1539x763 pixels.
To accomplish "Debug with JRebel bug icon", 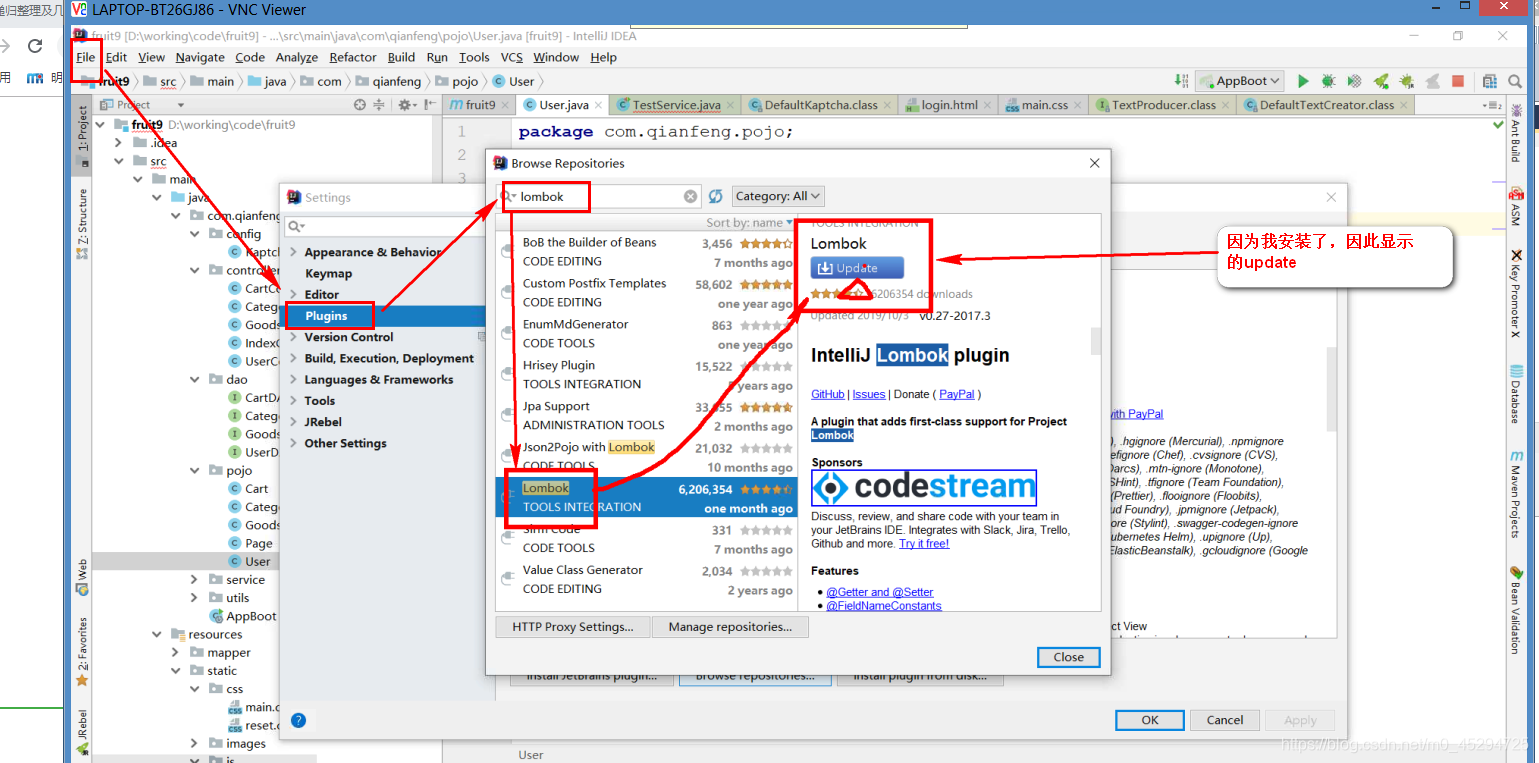I will coord(1406,81).
